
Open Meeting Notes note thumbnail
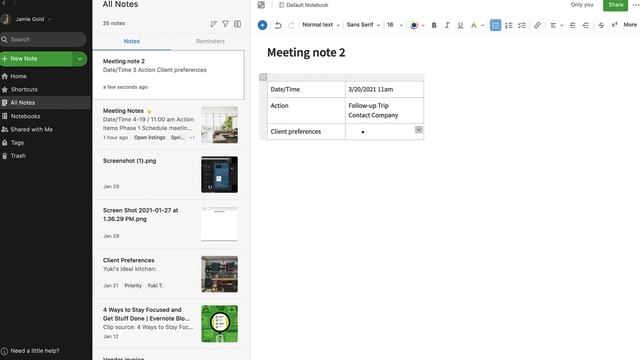click(x=220, y=125)
